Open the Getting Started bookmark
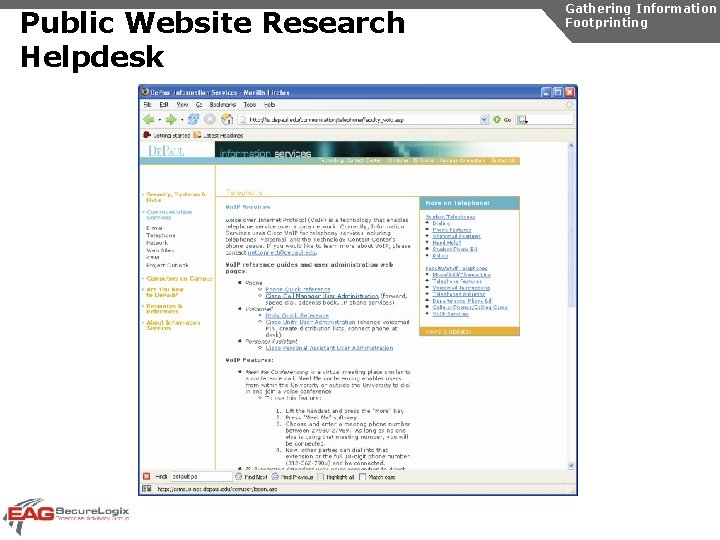This screenshot has width=720, height=540. tap(167, 135)
